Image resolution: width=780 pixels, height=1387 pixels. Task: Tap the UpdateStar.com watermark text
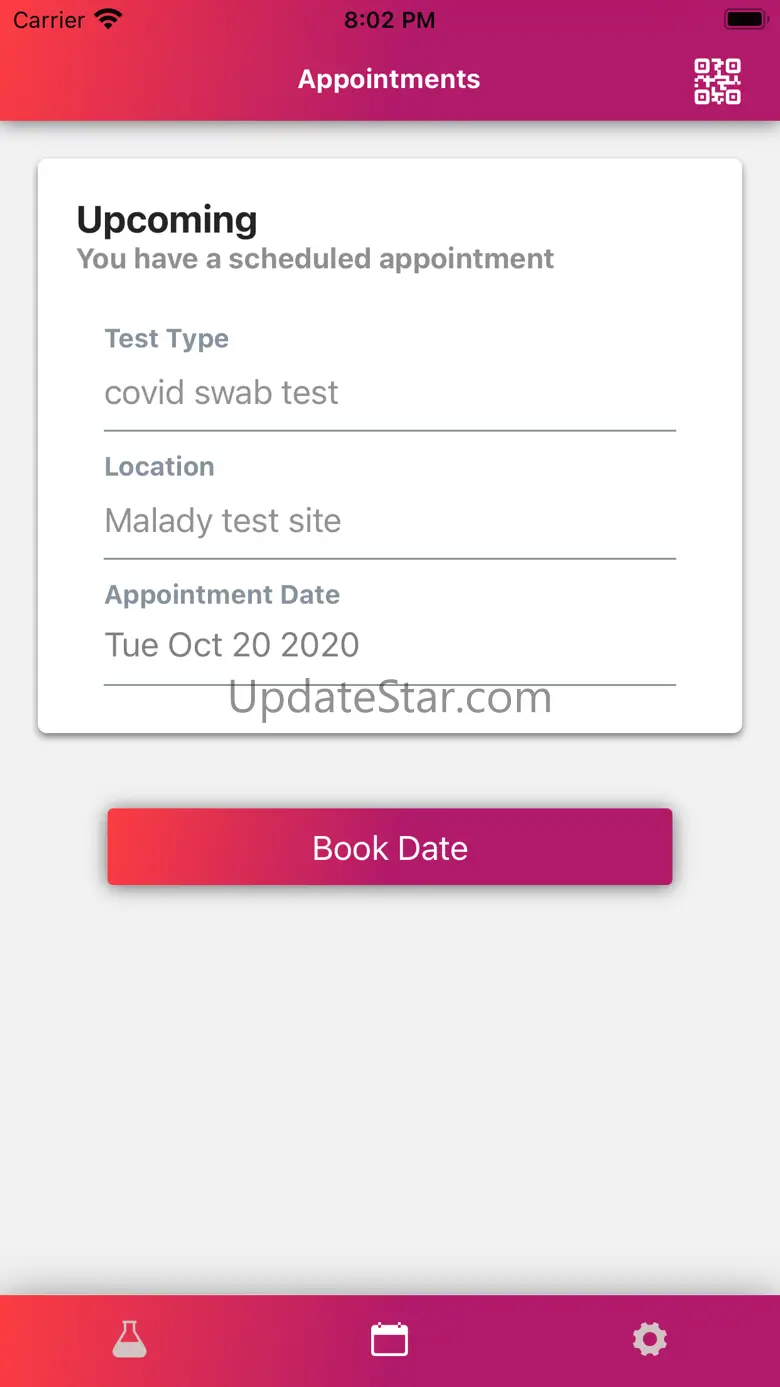[390, 699]
